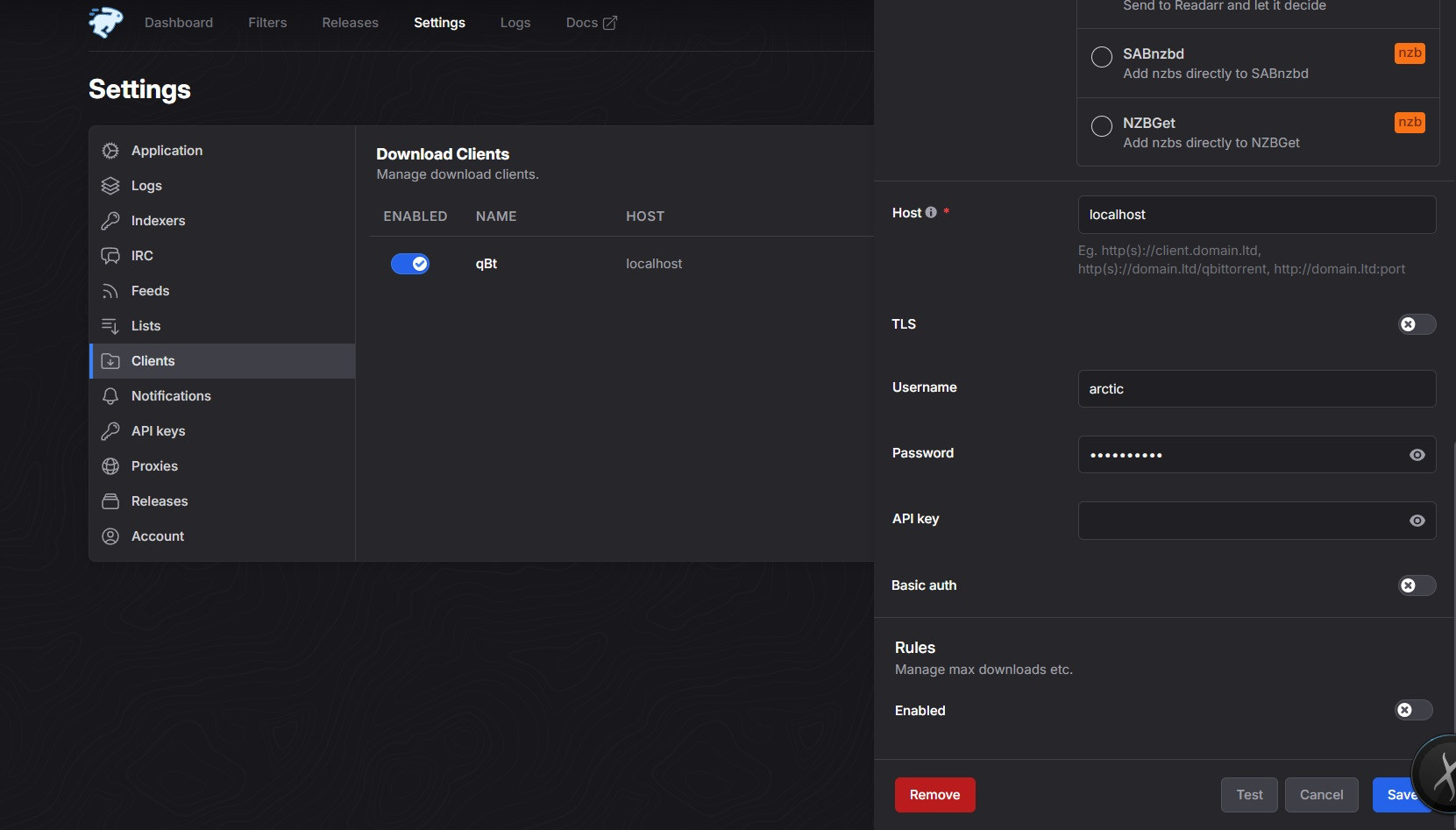Go to Account settings section

tap(223, 536)
